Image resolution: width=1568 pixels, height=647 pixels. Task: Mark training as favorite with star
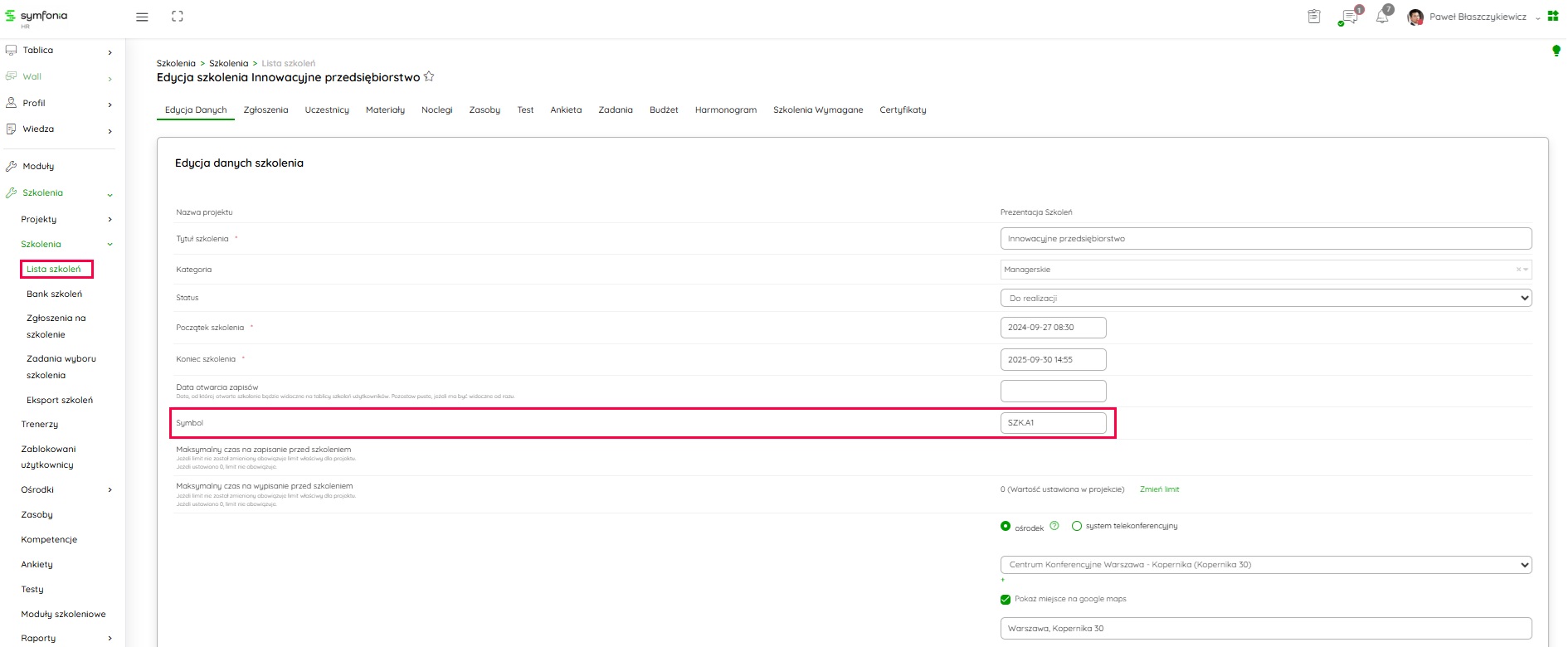(x=429, y=76)
